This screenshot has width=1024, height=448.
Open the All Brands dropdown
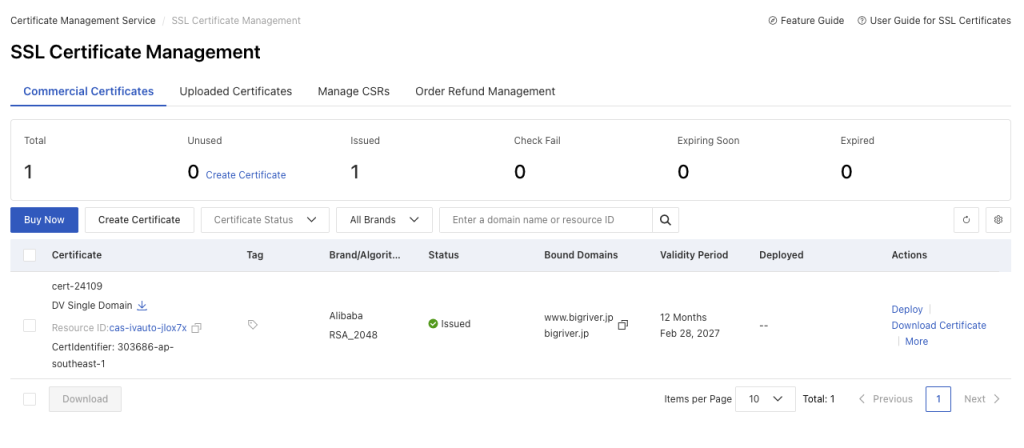point(384,220)
